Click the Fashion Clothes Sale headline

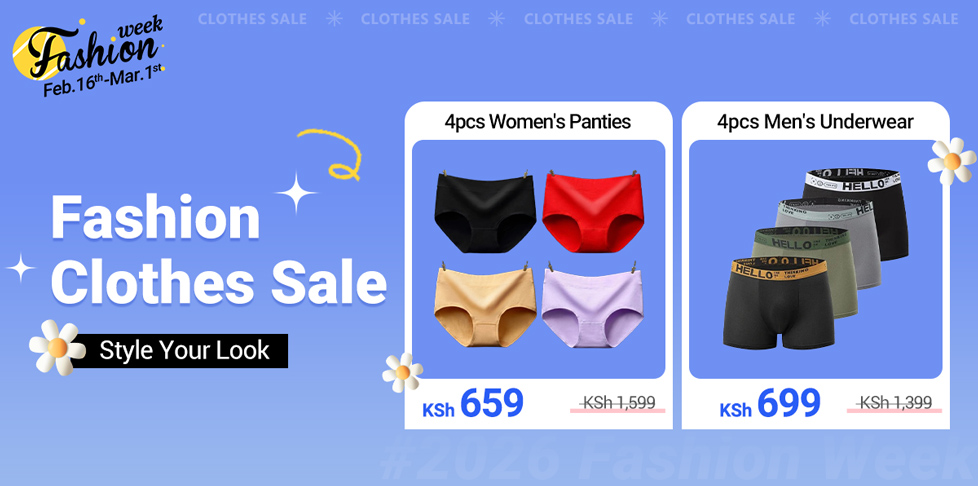point(218,250)
